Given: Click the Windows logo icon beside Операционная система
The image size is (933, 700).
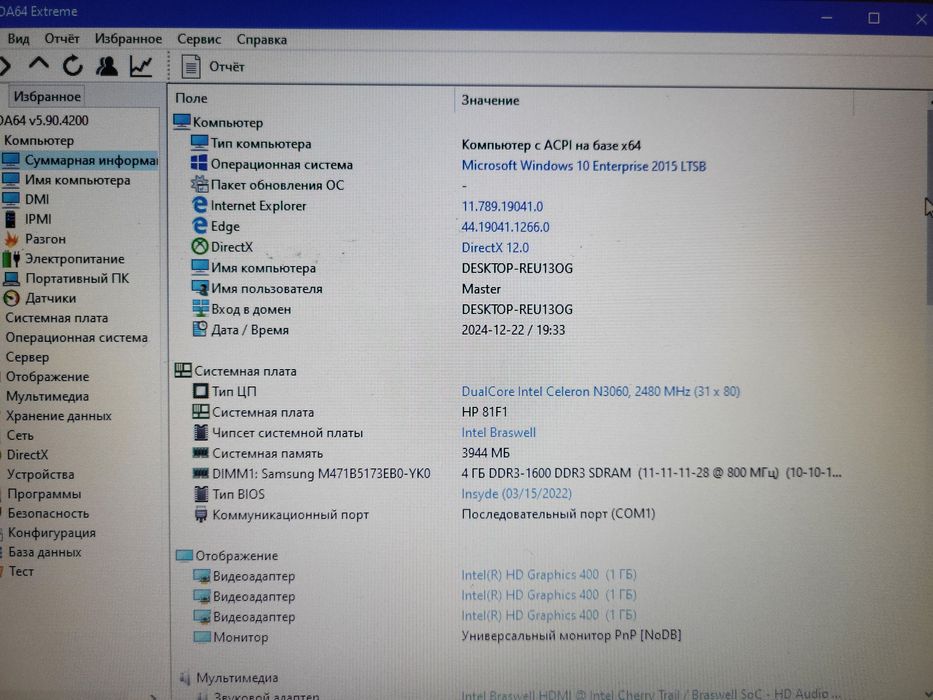Looking at the screenshot, I should pyautogui.click(x=199, y=163).
